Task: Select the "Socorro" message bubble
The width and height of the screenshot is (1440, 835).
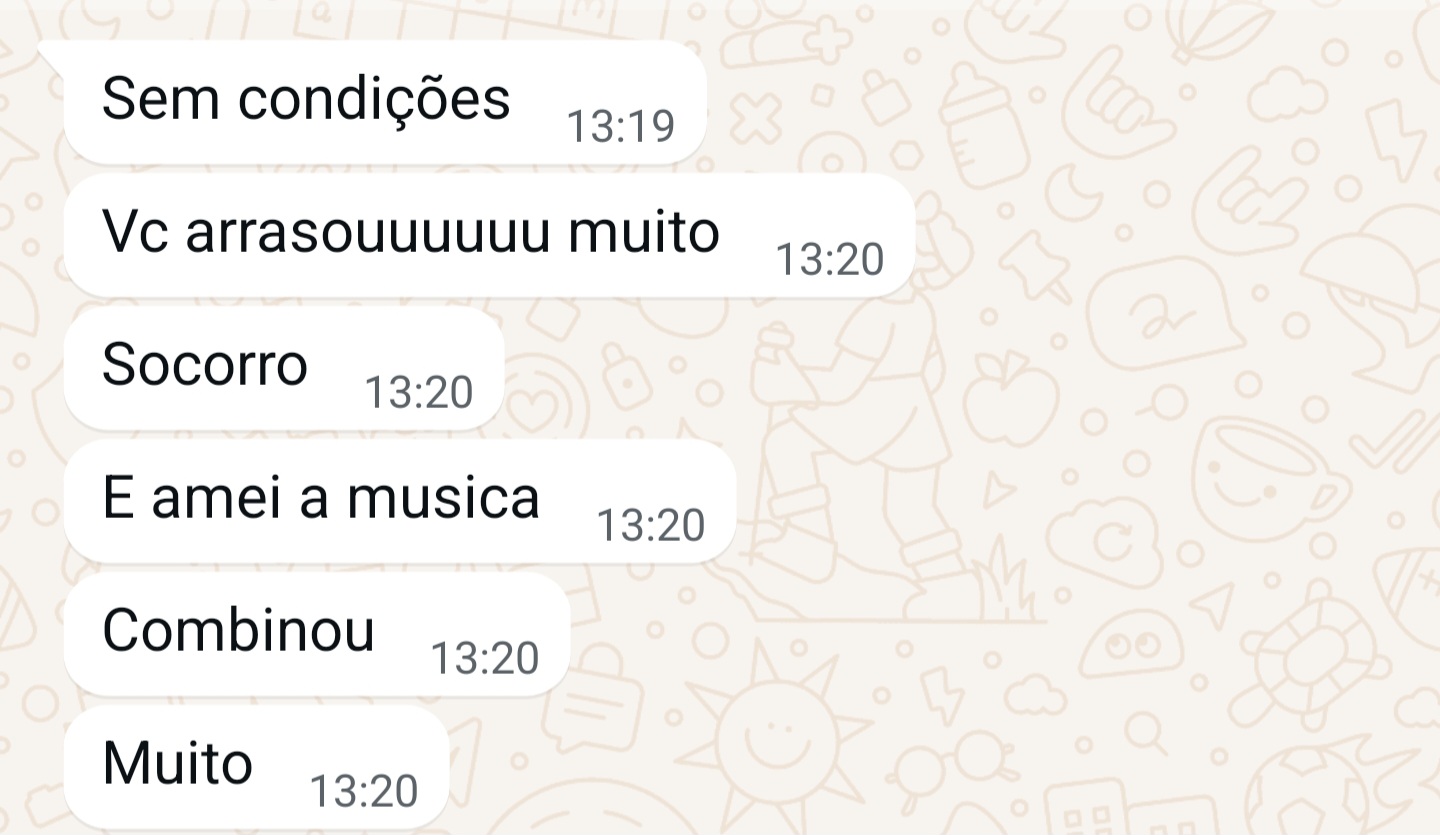Action: pos(284,368)
